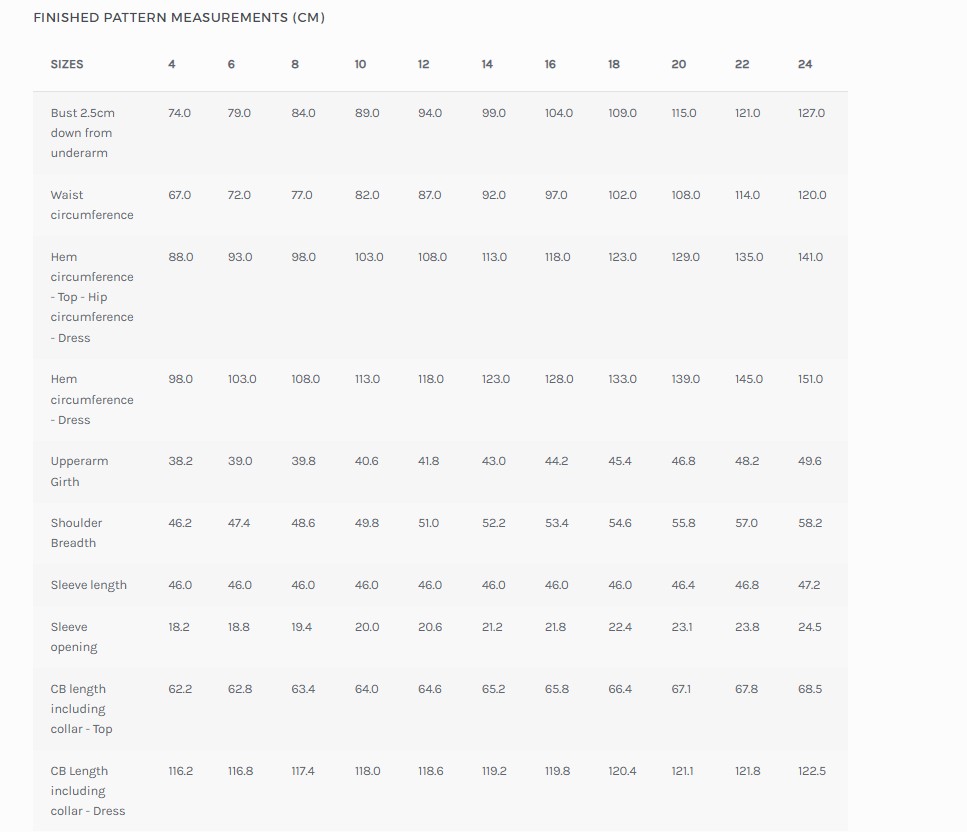Select waist value 87.0 for size 12
The height and width of the screenshot is (832, 967).
(430, 195)
